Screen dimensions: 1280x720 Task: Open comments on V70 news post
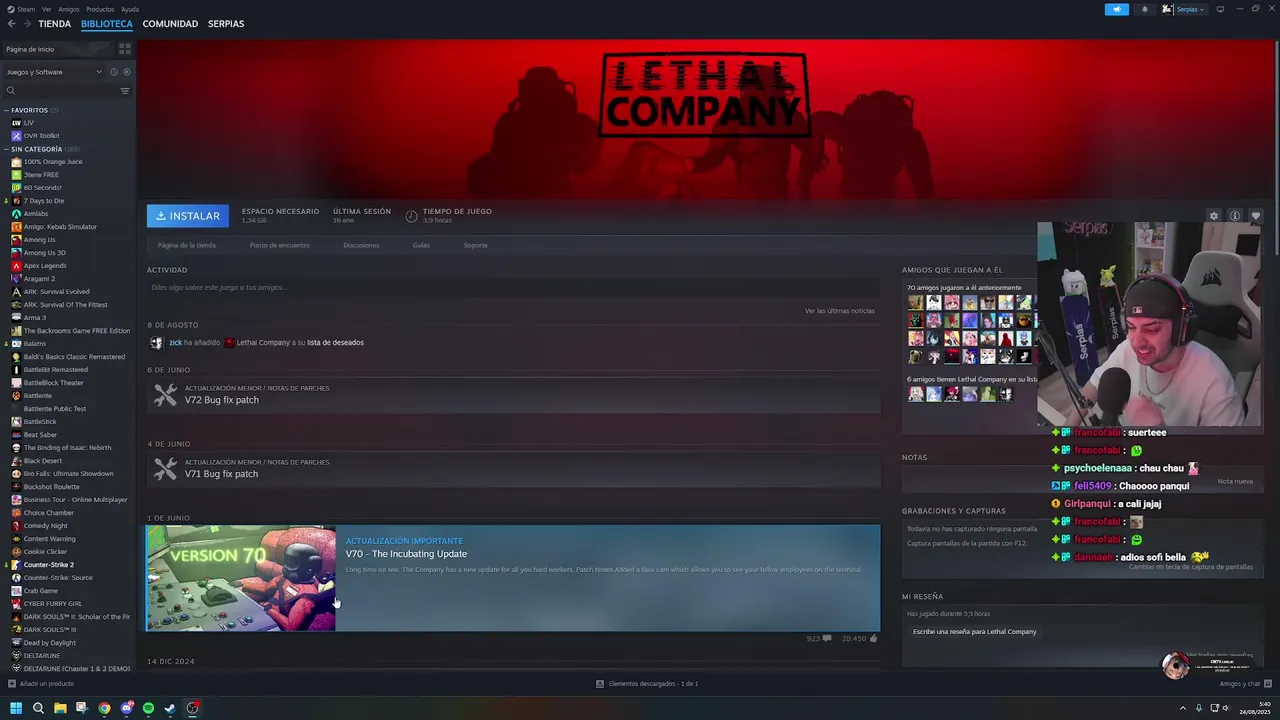coord(819,638)
